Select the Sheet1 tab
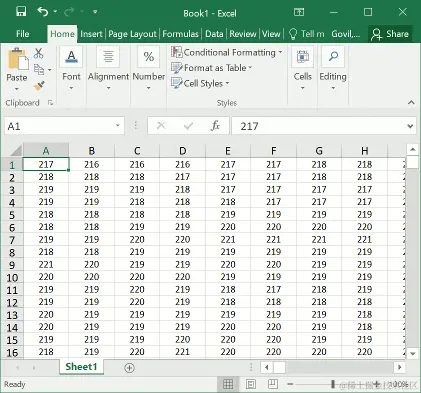Viewport: 421px width, 393px height. click(x=81, y=367)
